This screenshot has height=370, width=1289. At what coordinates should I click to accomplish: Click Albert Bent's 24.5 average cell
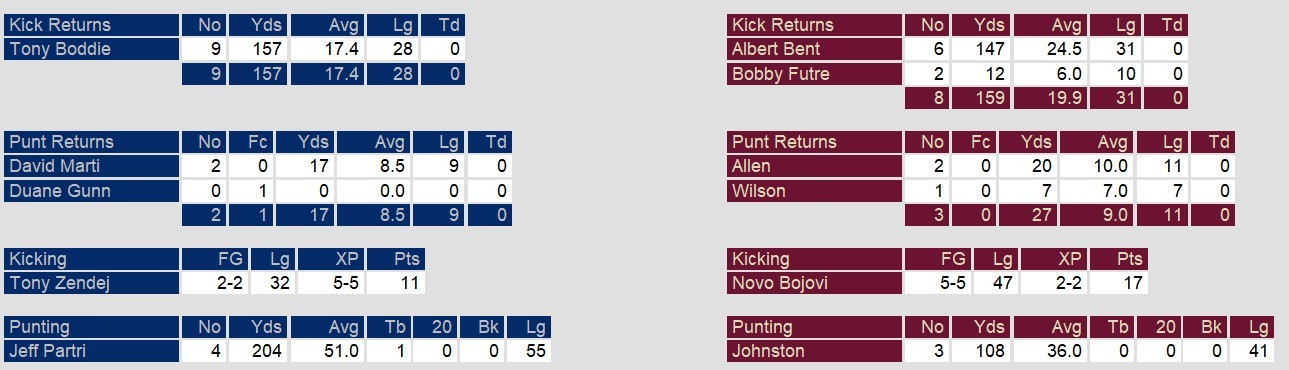tap(1051, 49)
